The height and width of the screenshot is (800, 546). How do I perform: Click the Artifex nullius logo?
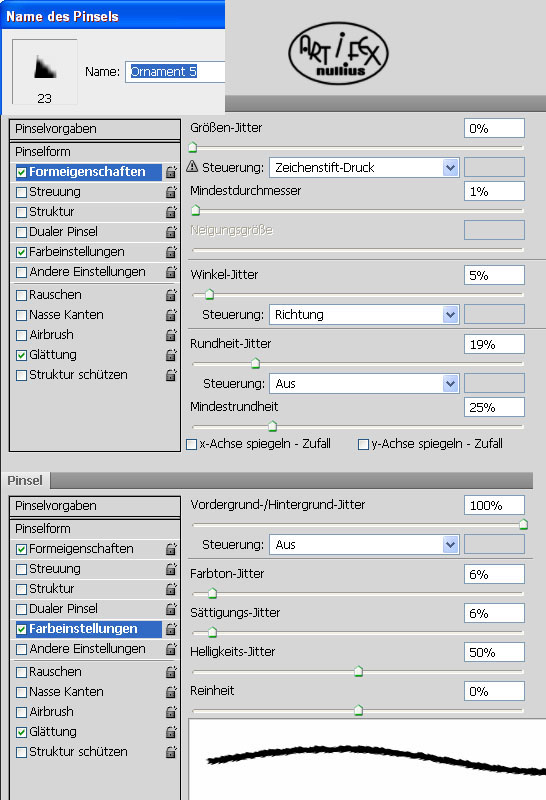(338, 53)
